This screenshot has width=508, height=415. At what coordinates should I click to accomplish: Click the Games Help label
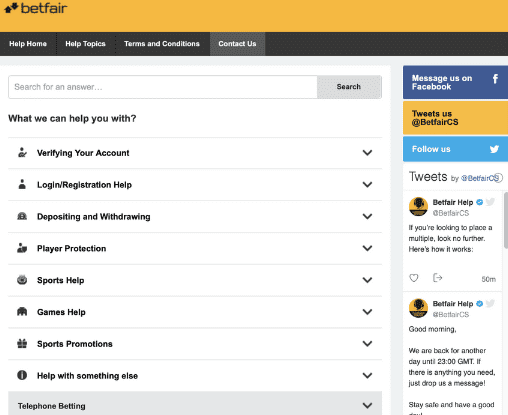click(61, 312)
